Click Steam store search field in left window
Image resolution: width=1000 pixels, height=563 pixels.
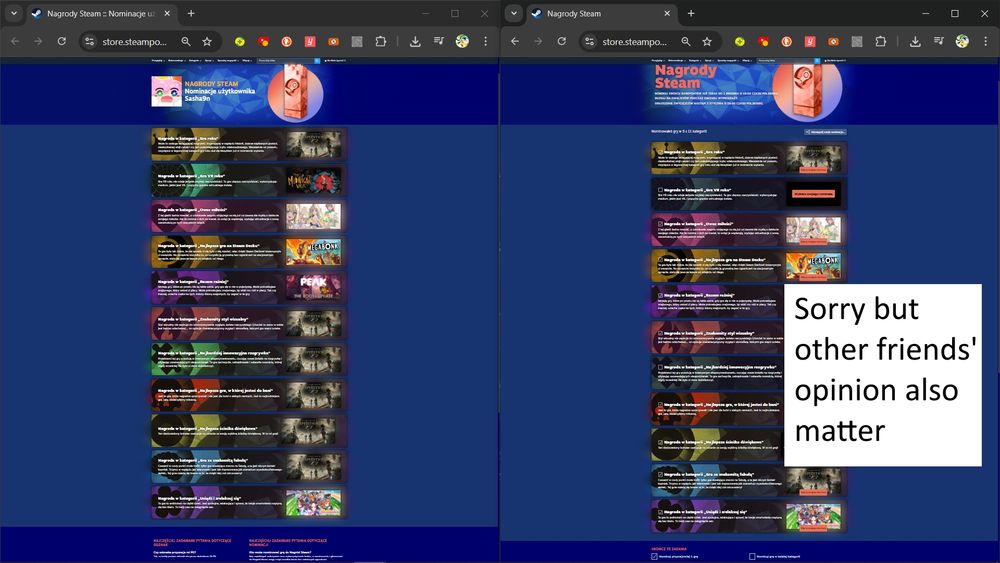[x=285, y=61]
